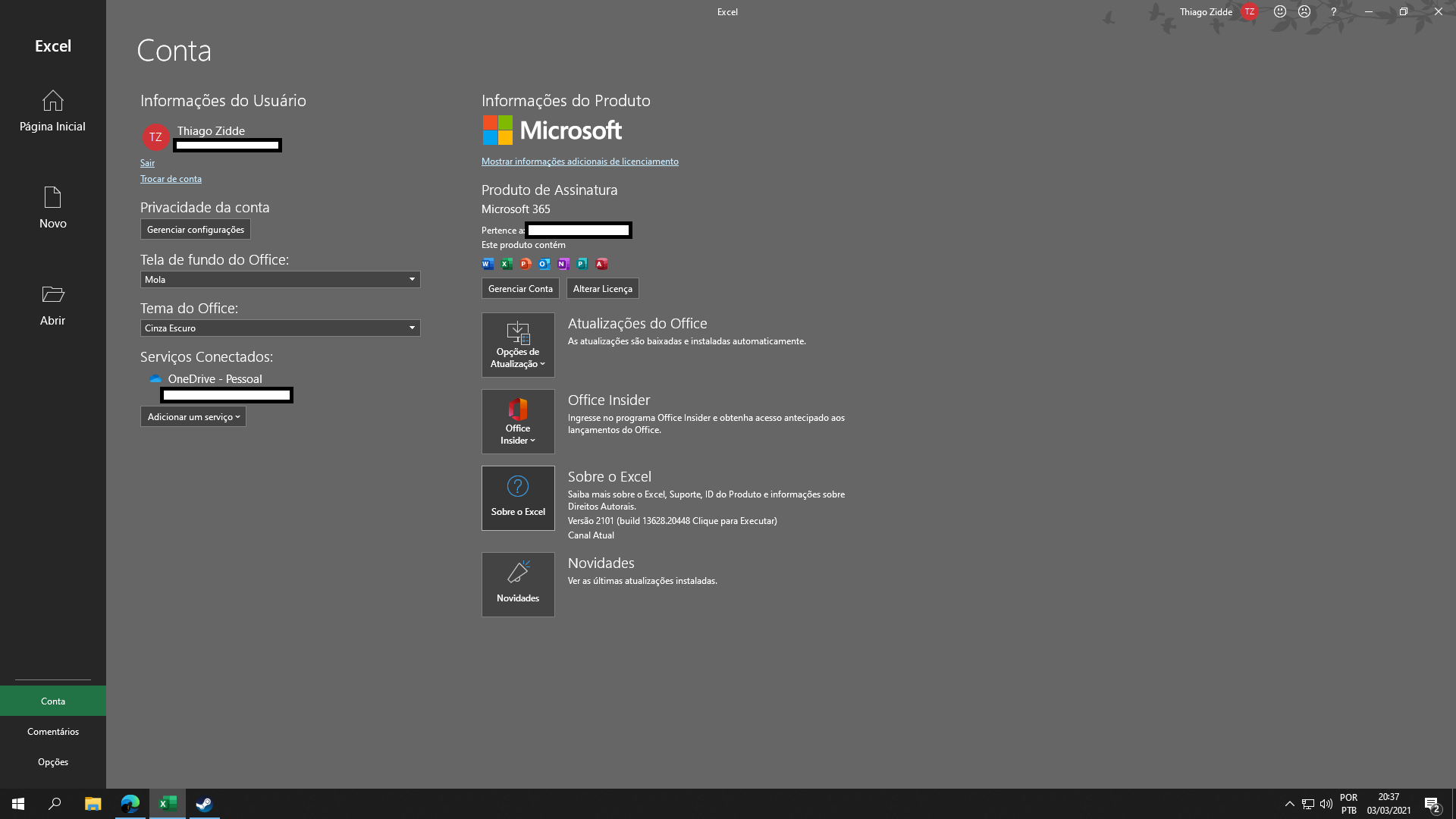
Task: Open File Explorer from taskbar
Action: pos(93,804)
